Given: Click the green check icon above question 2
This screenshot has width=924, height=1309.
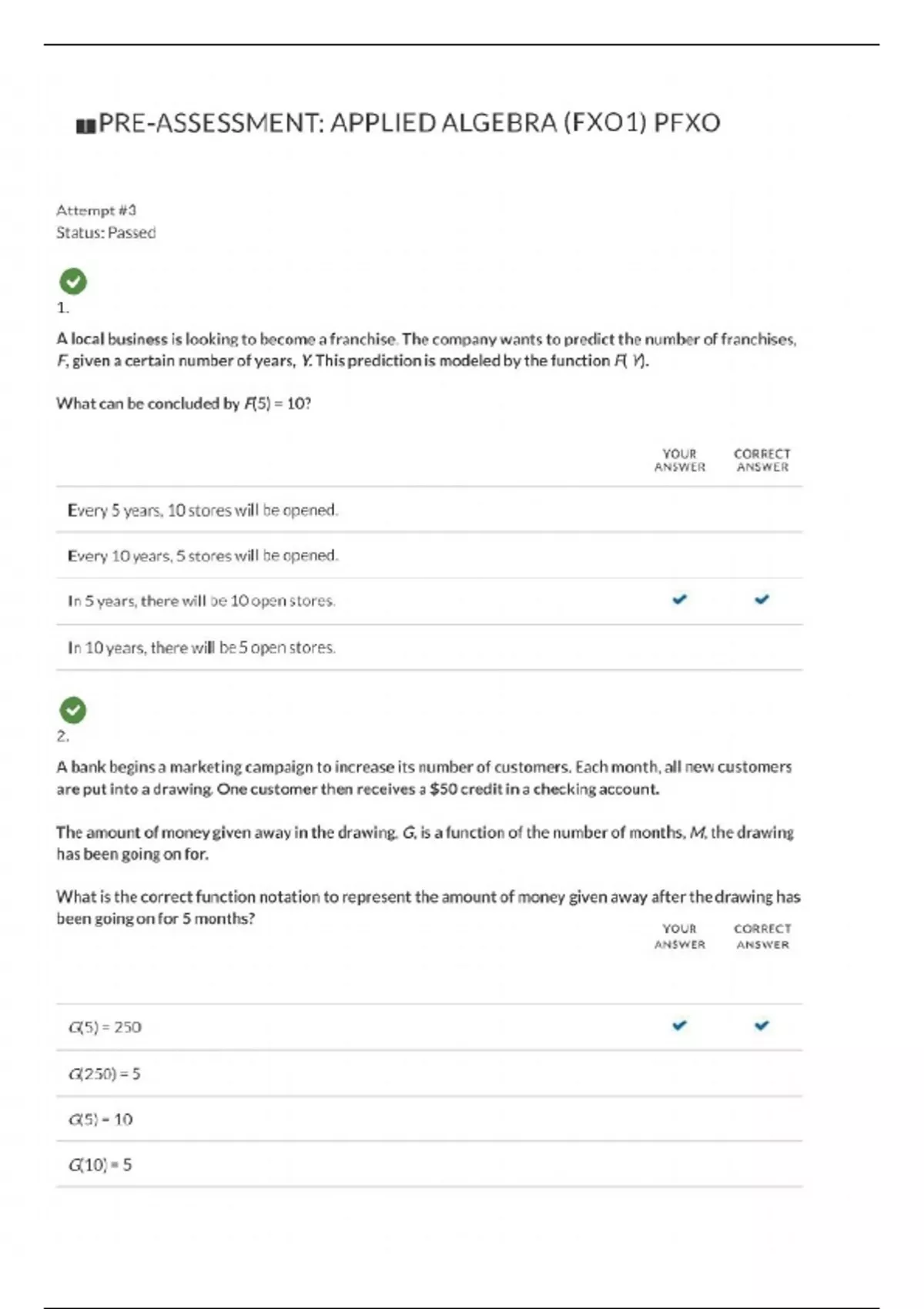Looking at the screenshot, I should coord(73,710).
